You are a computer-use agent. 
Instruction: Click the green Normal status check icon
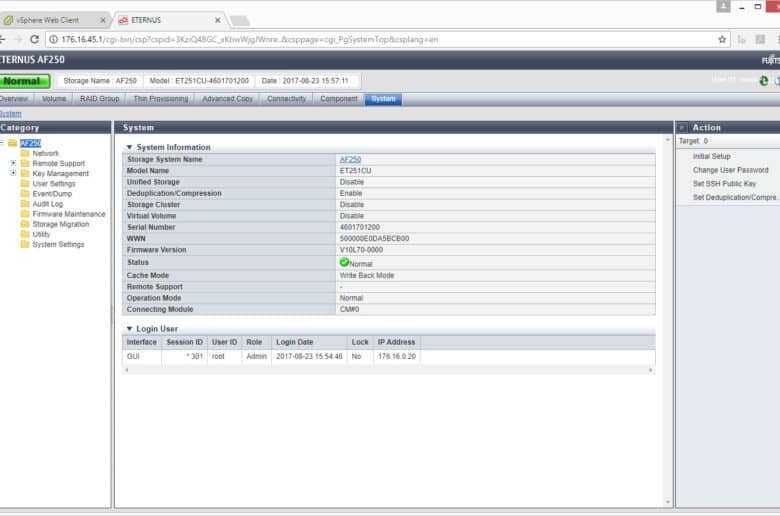click(344, 262)
